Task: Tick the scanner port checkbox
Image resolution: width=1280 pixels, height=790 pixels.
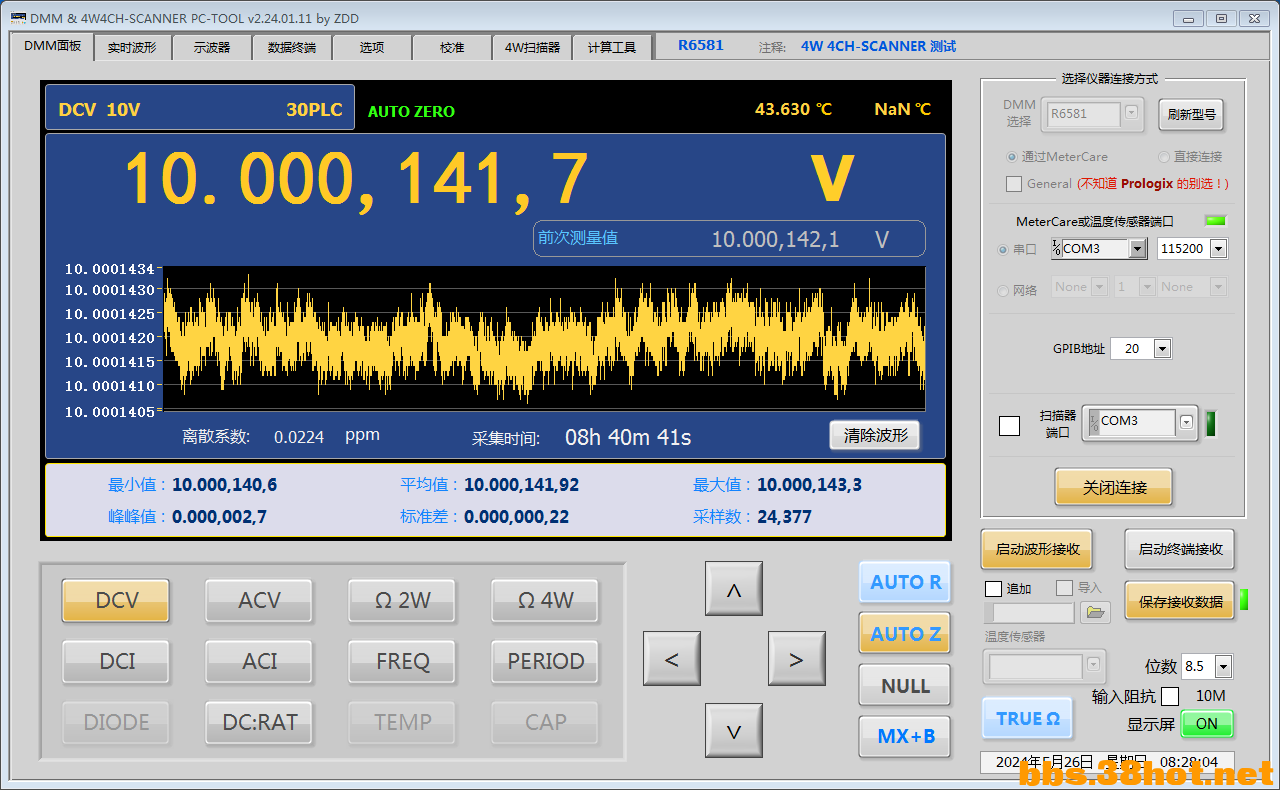Action: 1010,425
